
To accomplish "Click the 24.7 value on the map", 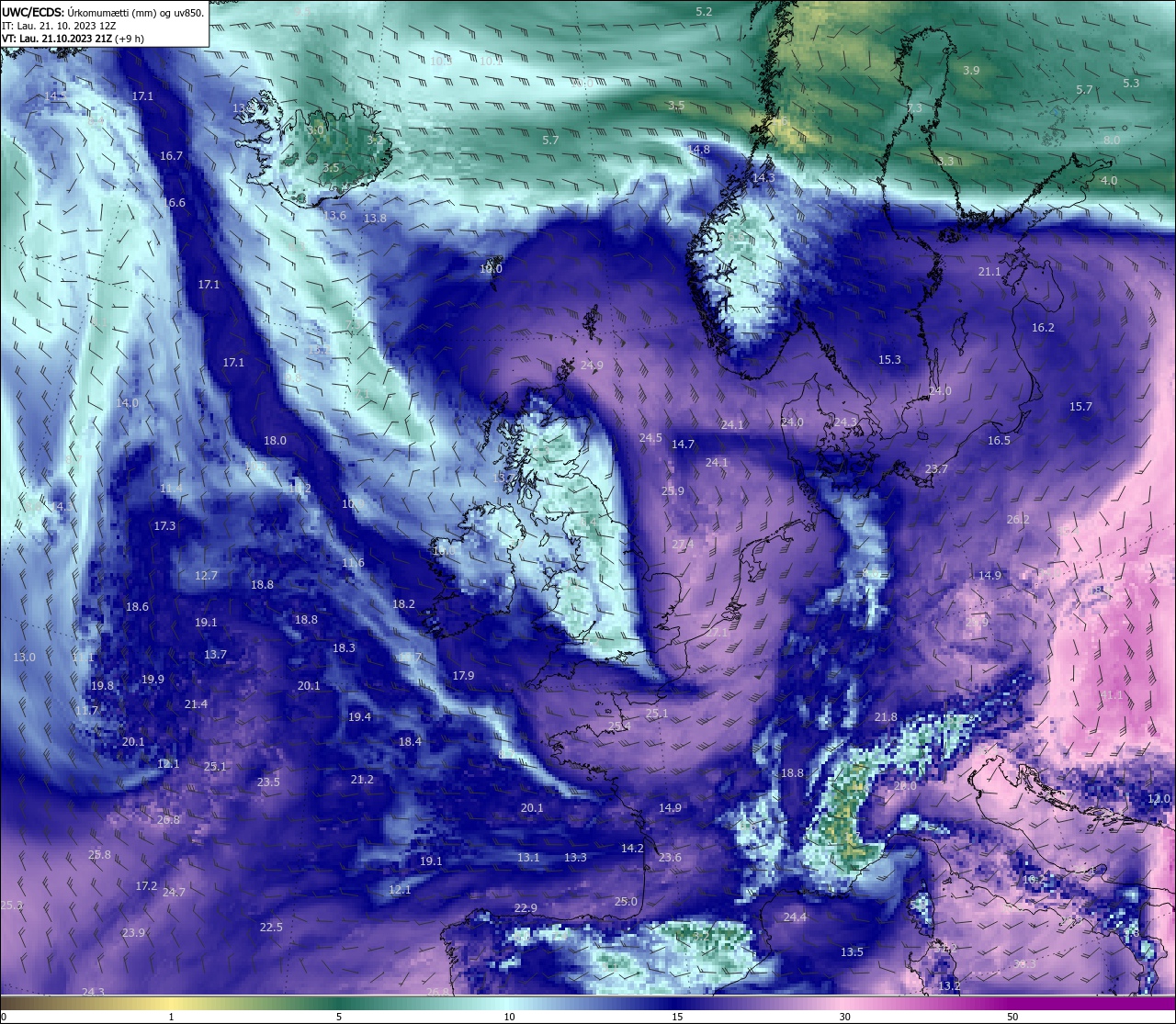I will pyautogui.click(x=175, y=893).
